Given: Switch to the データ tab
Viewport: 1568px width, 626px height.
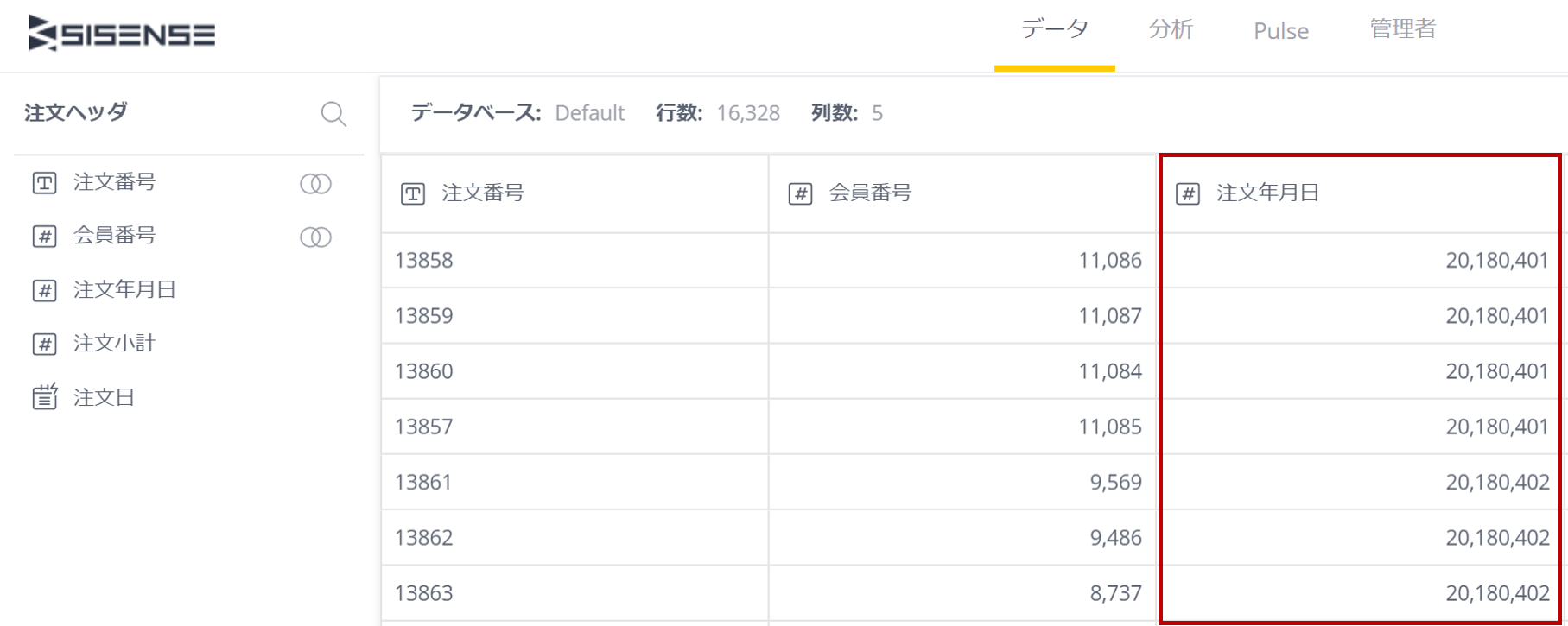Looking at the screenshot, I should (x=1055, y=30).
